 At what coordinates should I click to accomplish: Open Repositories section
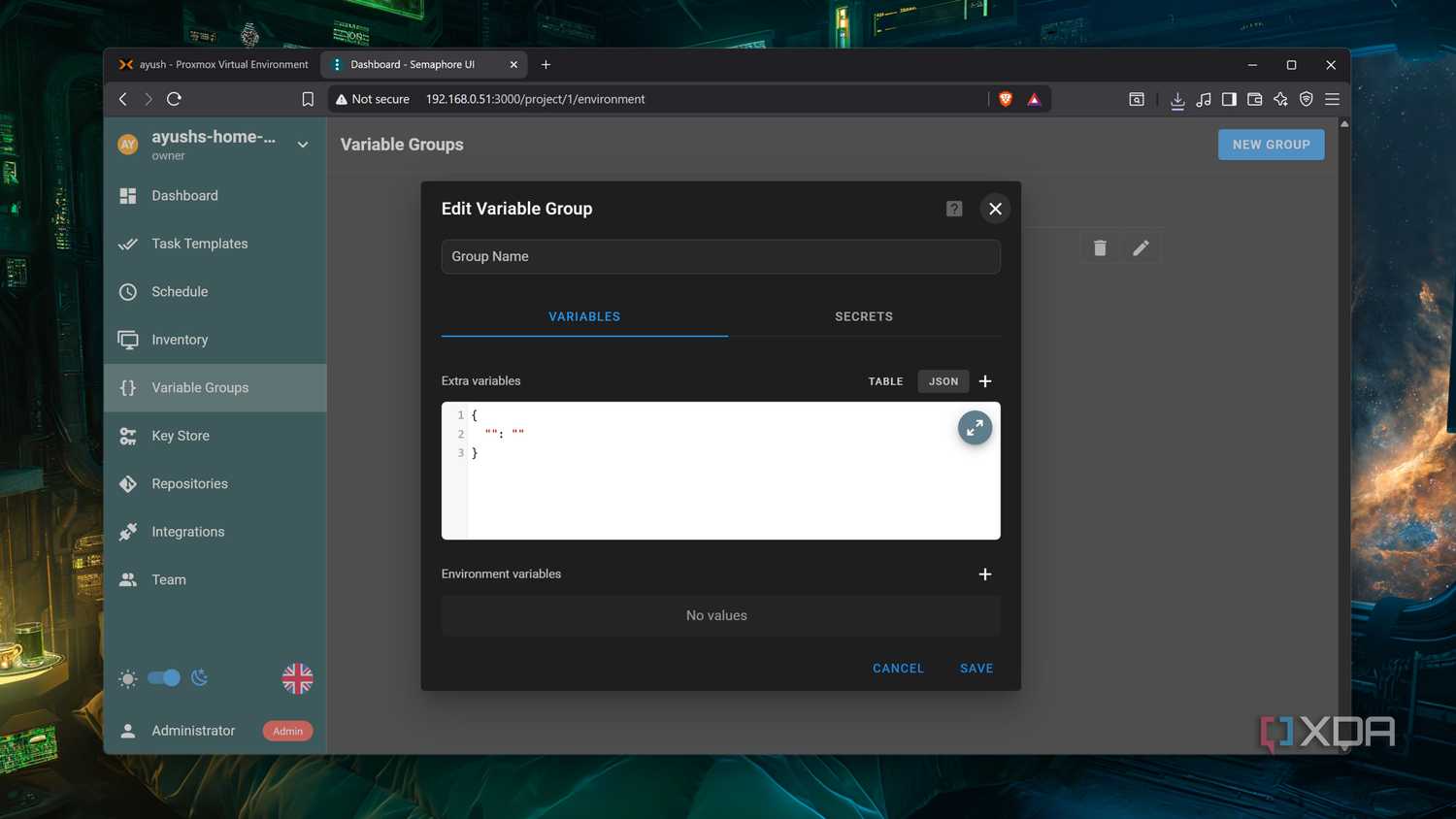(x=215, y=484)
